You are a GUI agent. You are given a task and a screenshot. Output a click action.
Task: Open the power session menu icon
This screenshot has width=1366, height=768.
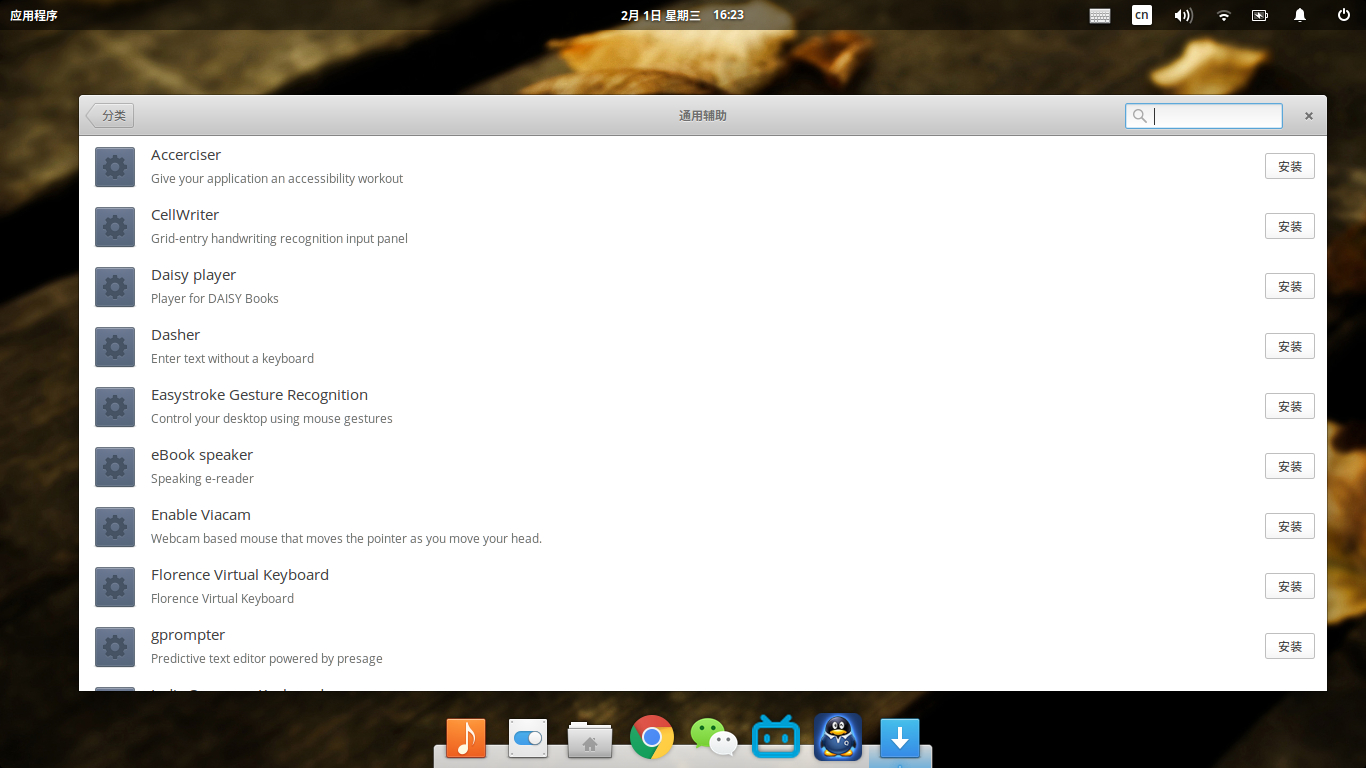click(1344, 15)
